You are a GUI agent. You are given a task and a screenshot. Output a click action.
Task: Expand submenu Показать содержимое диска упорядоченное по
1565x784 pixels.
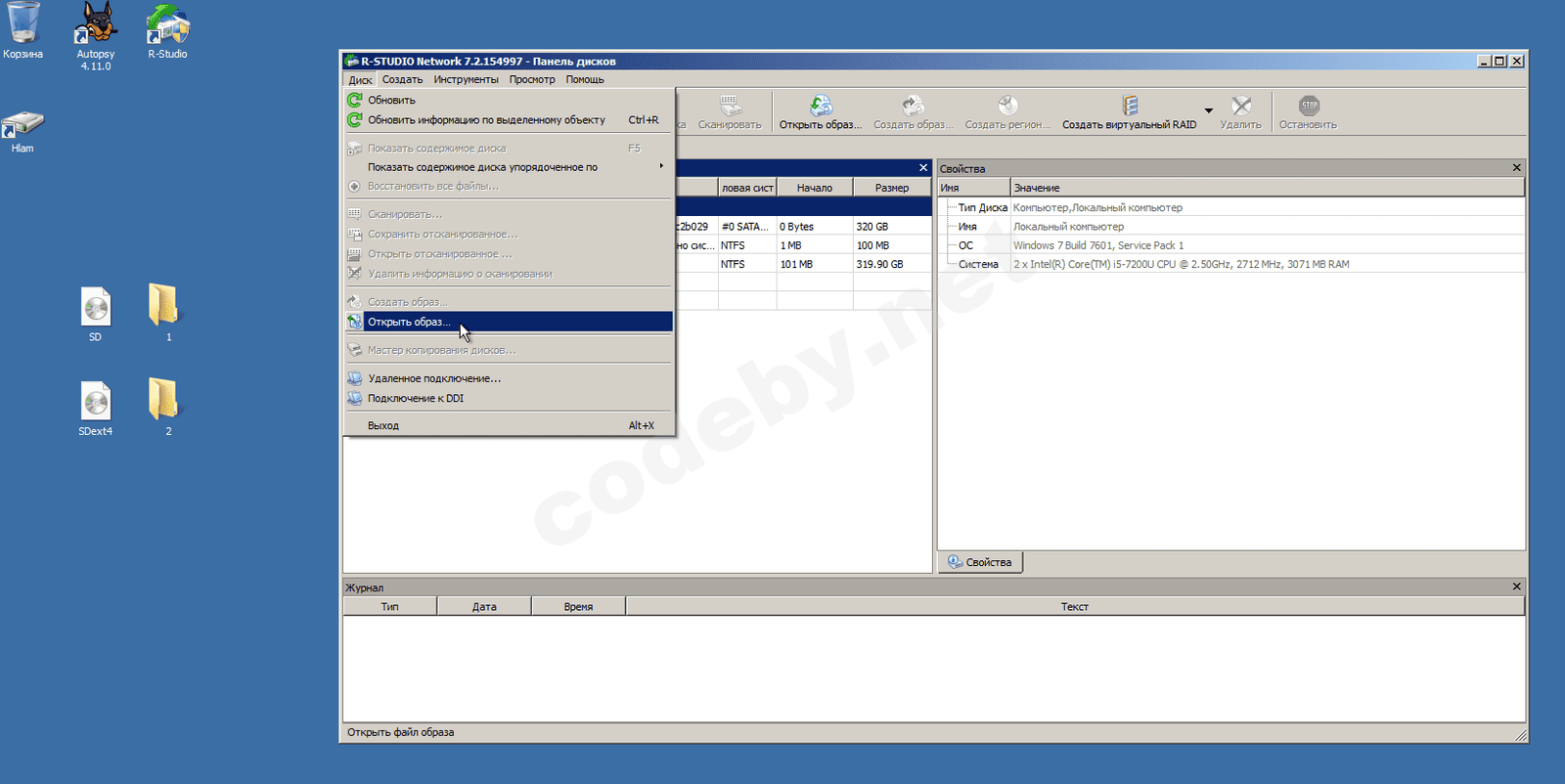[509, 167]
